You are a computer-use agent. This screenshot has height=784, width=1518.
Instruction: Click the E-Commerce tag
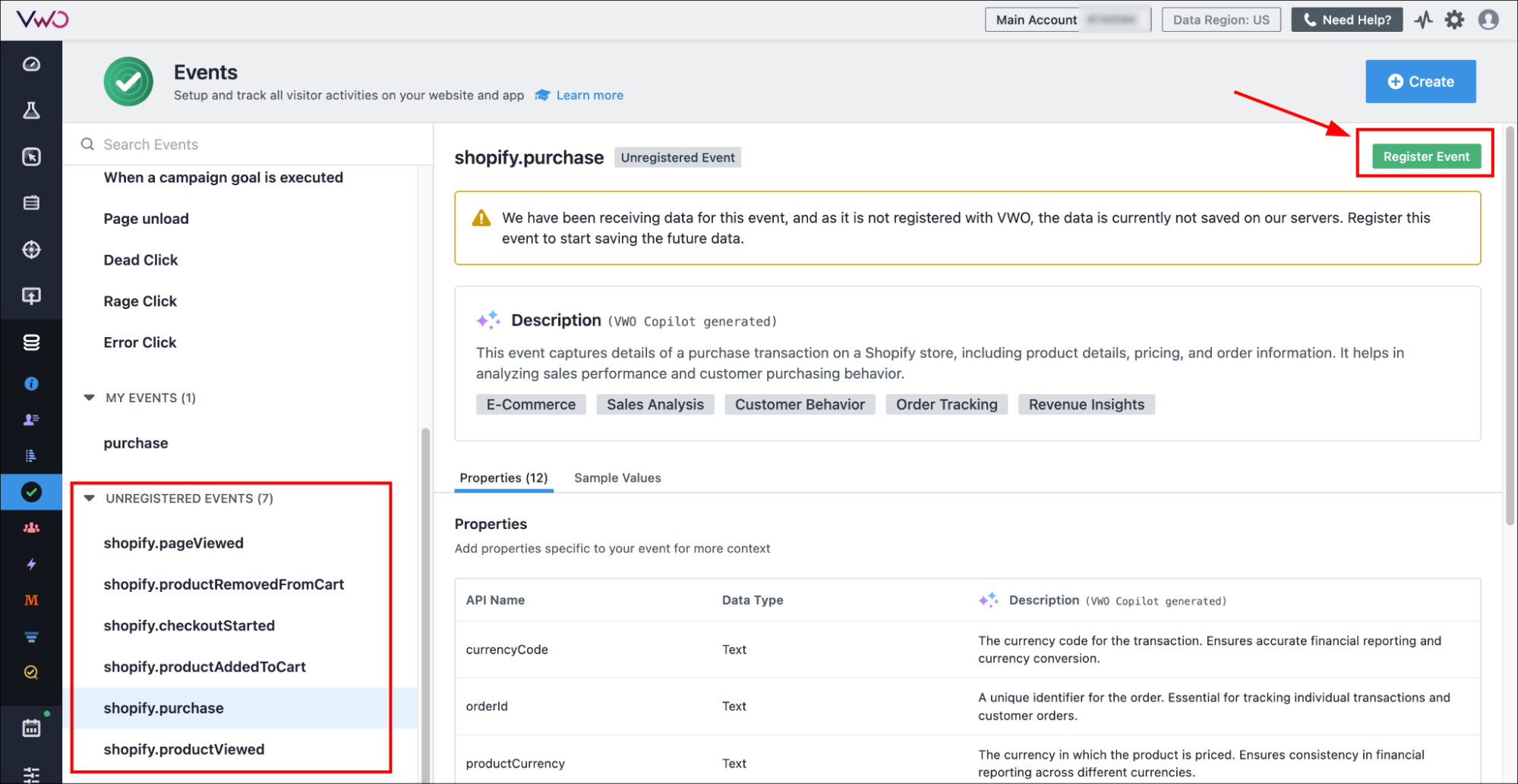(x=531, y=405)
